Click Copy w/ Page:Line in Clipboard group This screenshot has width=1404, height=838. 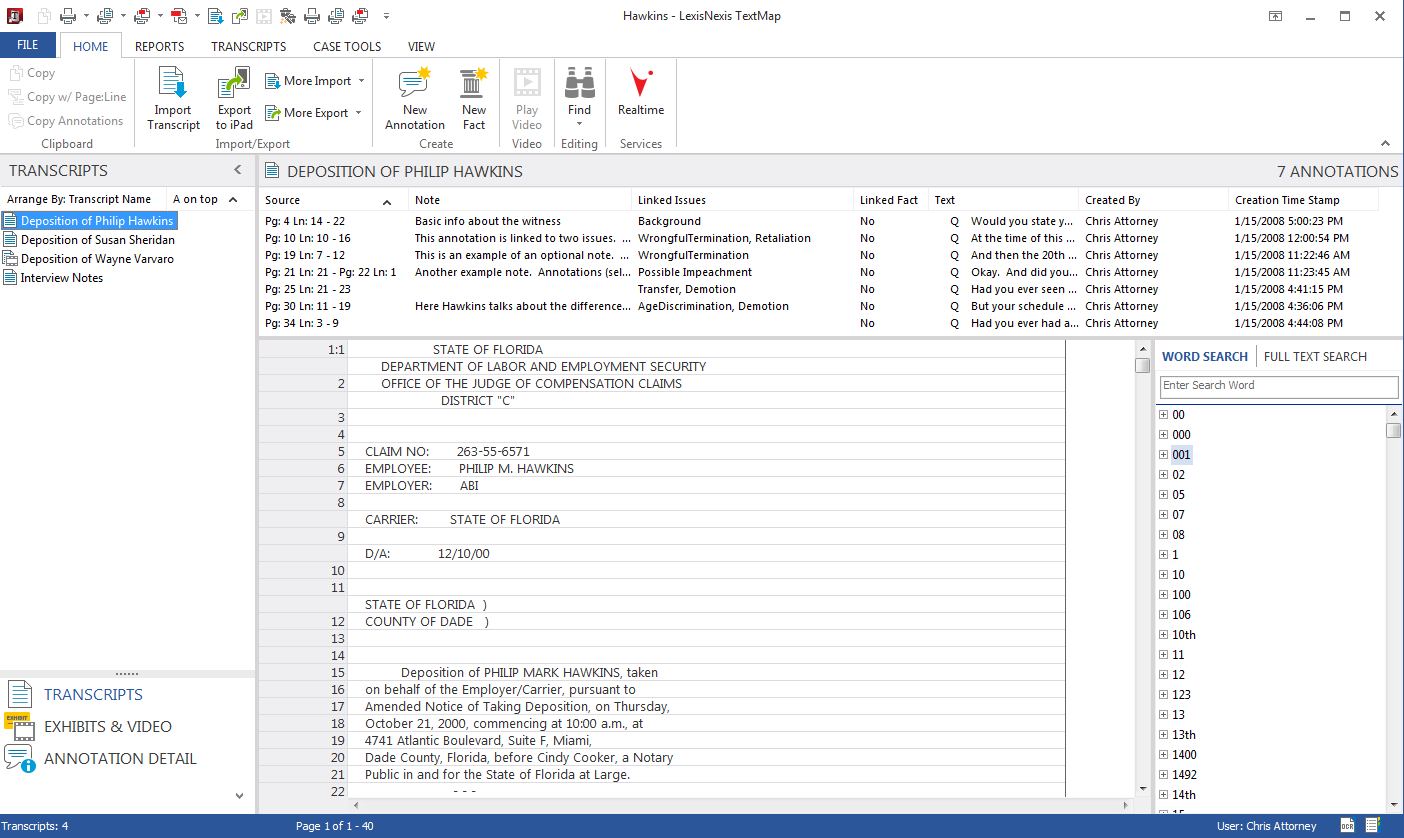(x=68, y=97)
